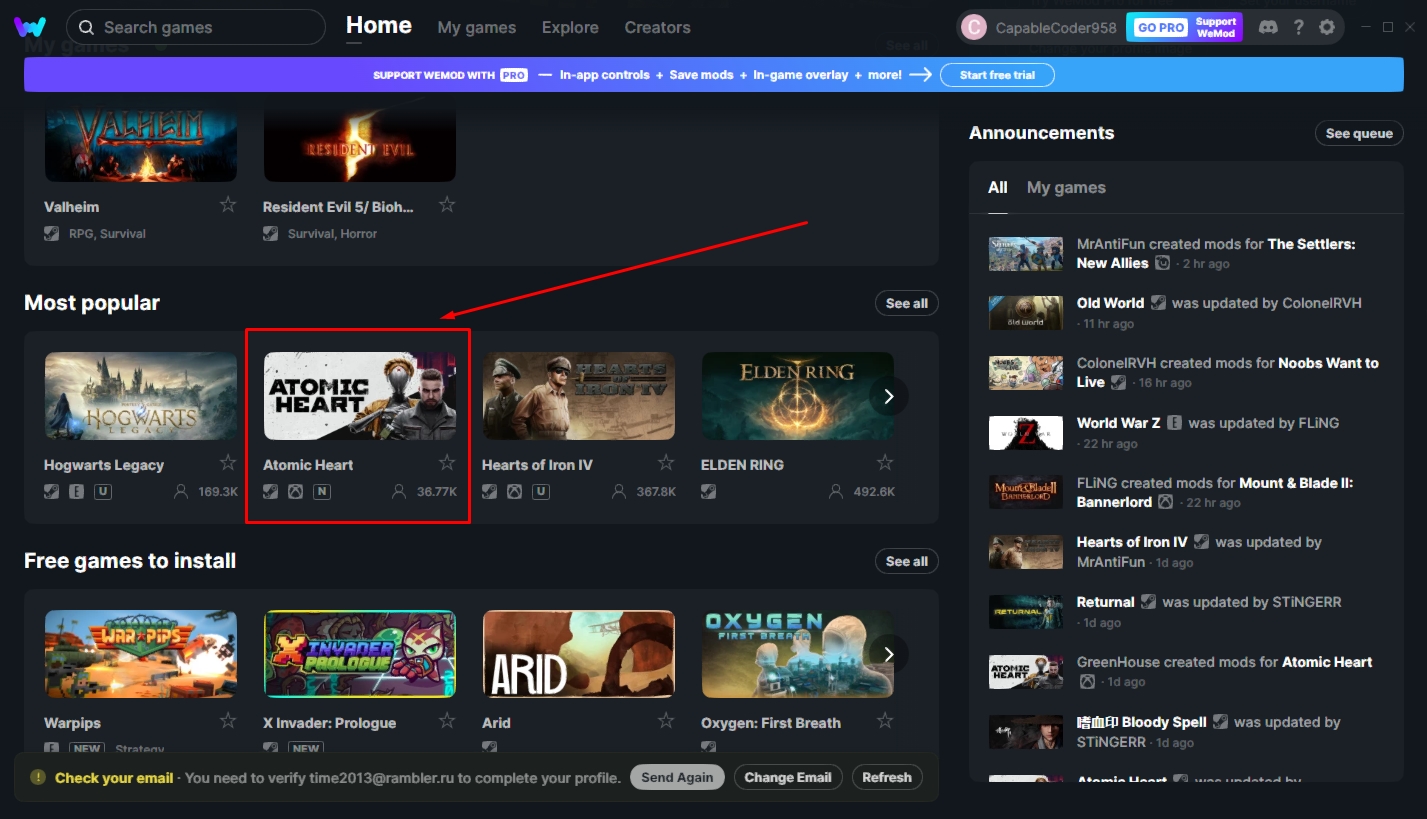Image resolution: width=1427 pixels, height=819 pixels.
Task: Click the Refresh button
Action: click(887, 777)
